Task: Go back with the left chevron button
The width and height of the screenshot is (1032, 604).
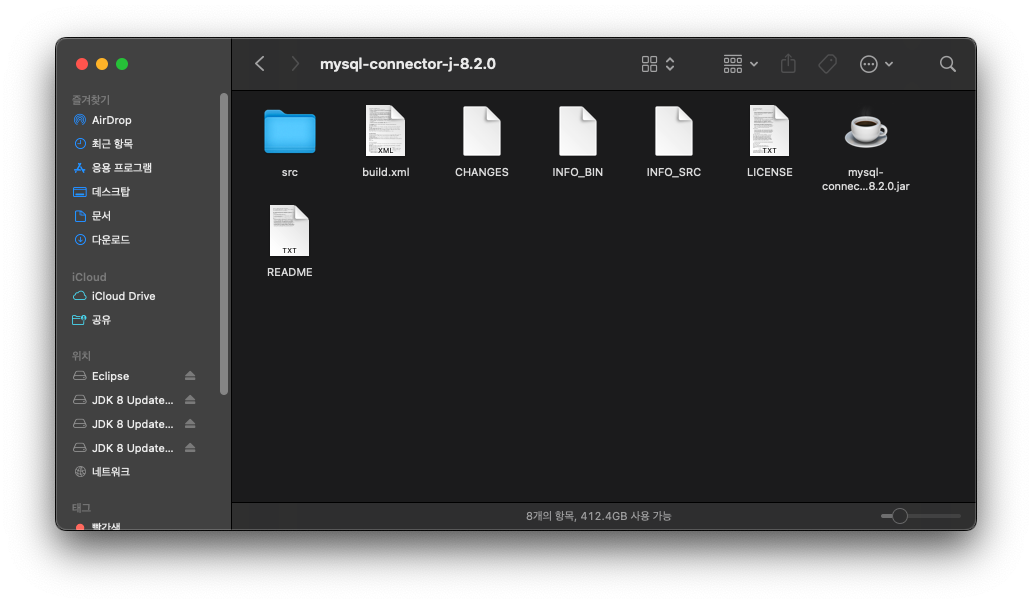Action: click(260, 64)
